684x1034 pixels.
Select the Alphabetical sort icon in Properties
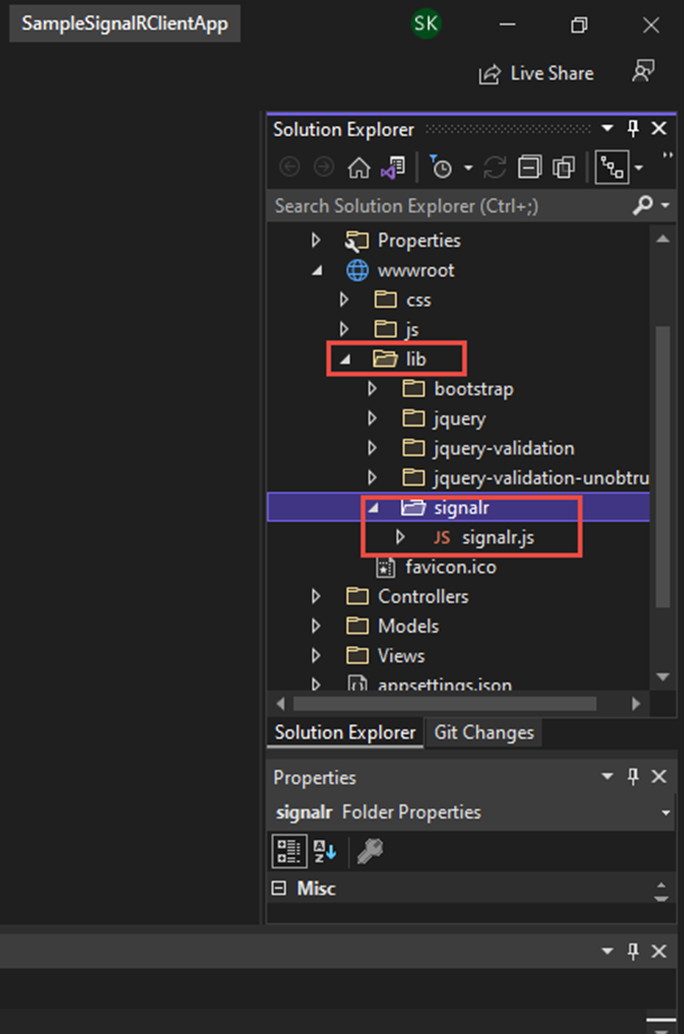point(322,851)
